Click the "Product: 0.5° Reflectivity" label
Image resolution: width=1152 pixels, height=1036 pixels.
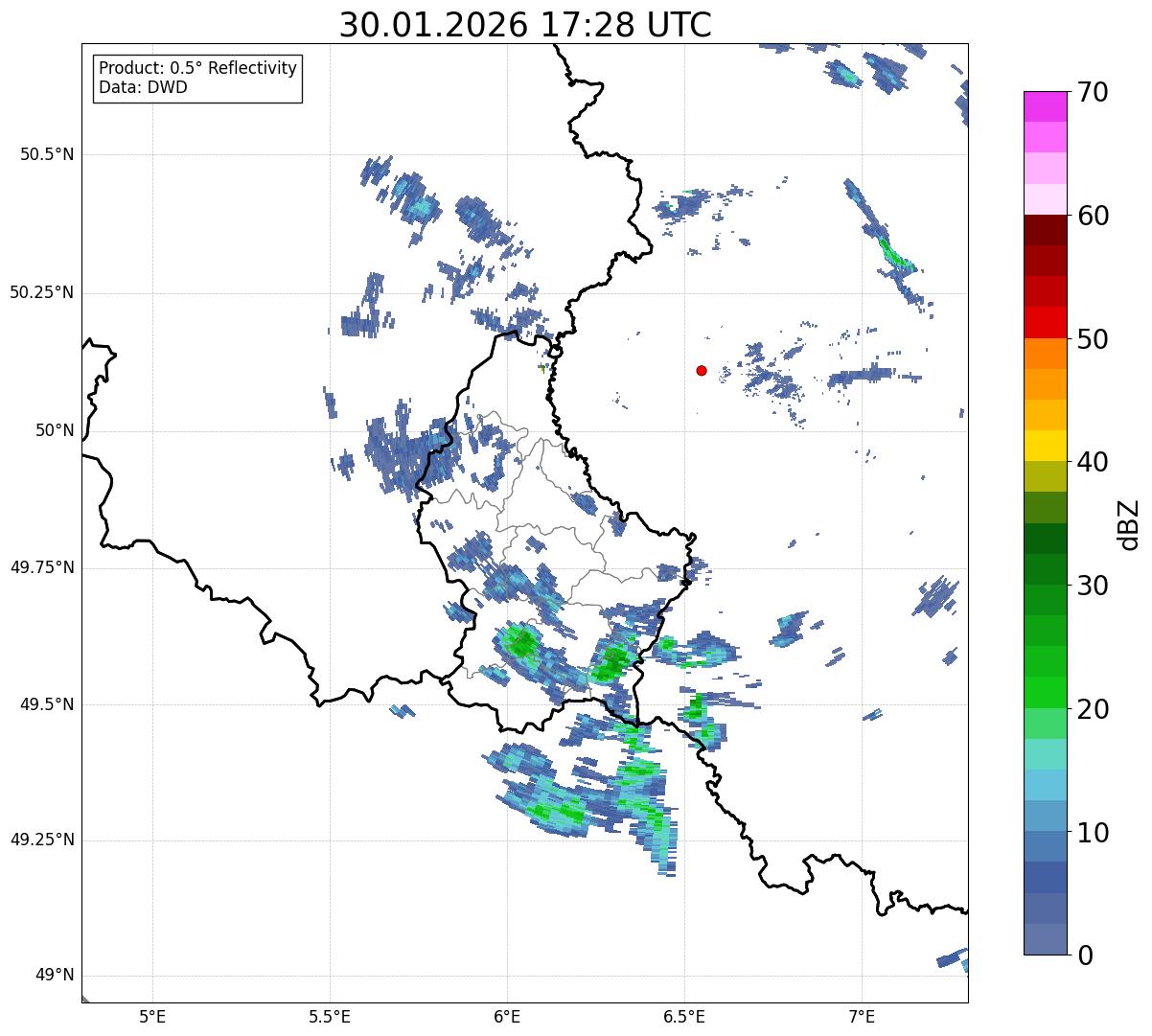pyautogui.click(x=197, y=69)
